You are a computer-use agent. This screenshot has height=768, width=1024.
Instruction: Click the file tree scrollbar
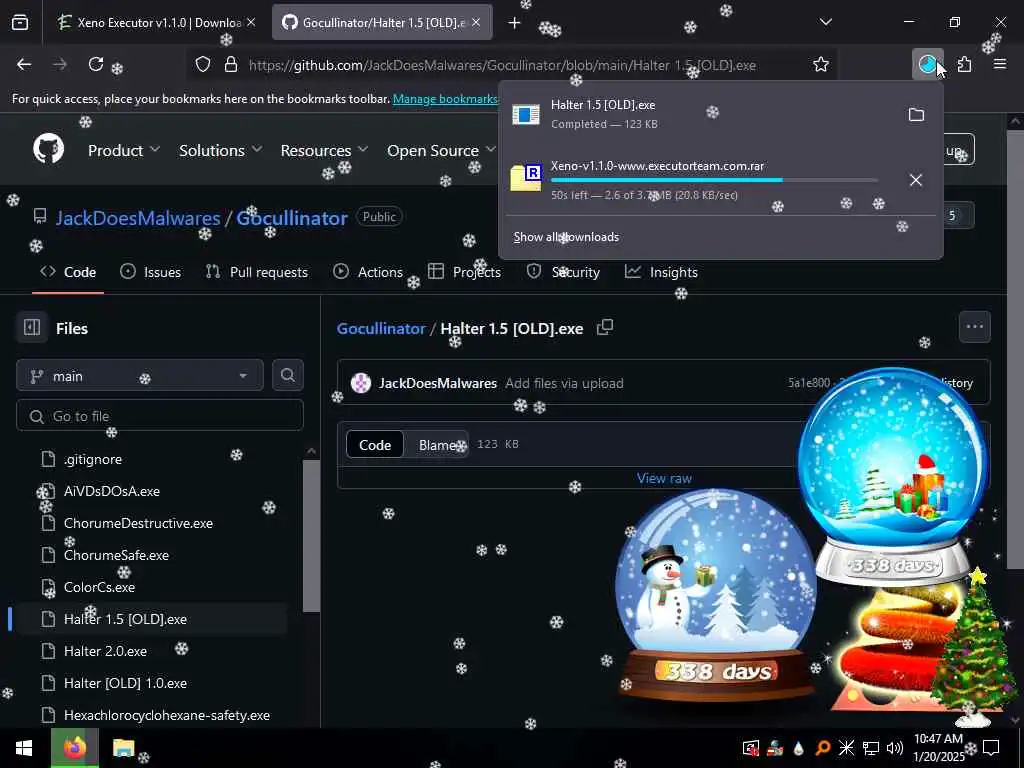click(312, 536)
